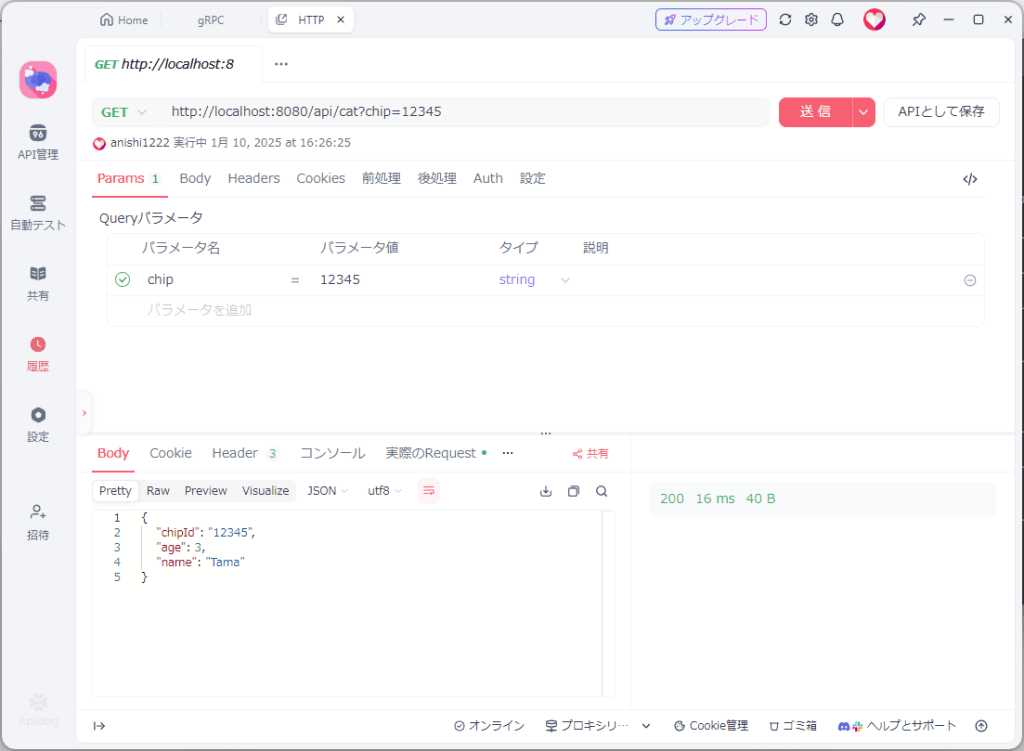
Task: Click the refresh icon in title bar
Action: [785, 20]
